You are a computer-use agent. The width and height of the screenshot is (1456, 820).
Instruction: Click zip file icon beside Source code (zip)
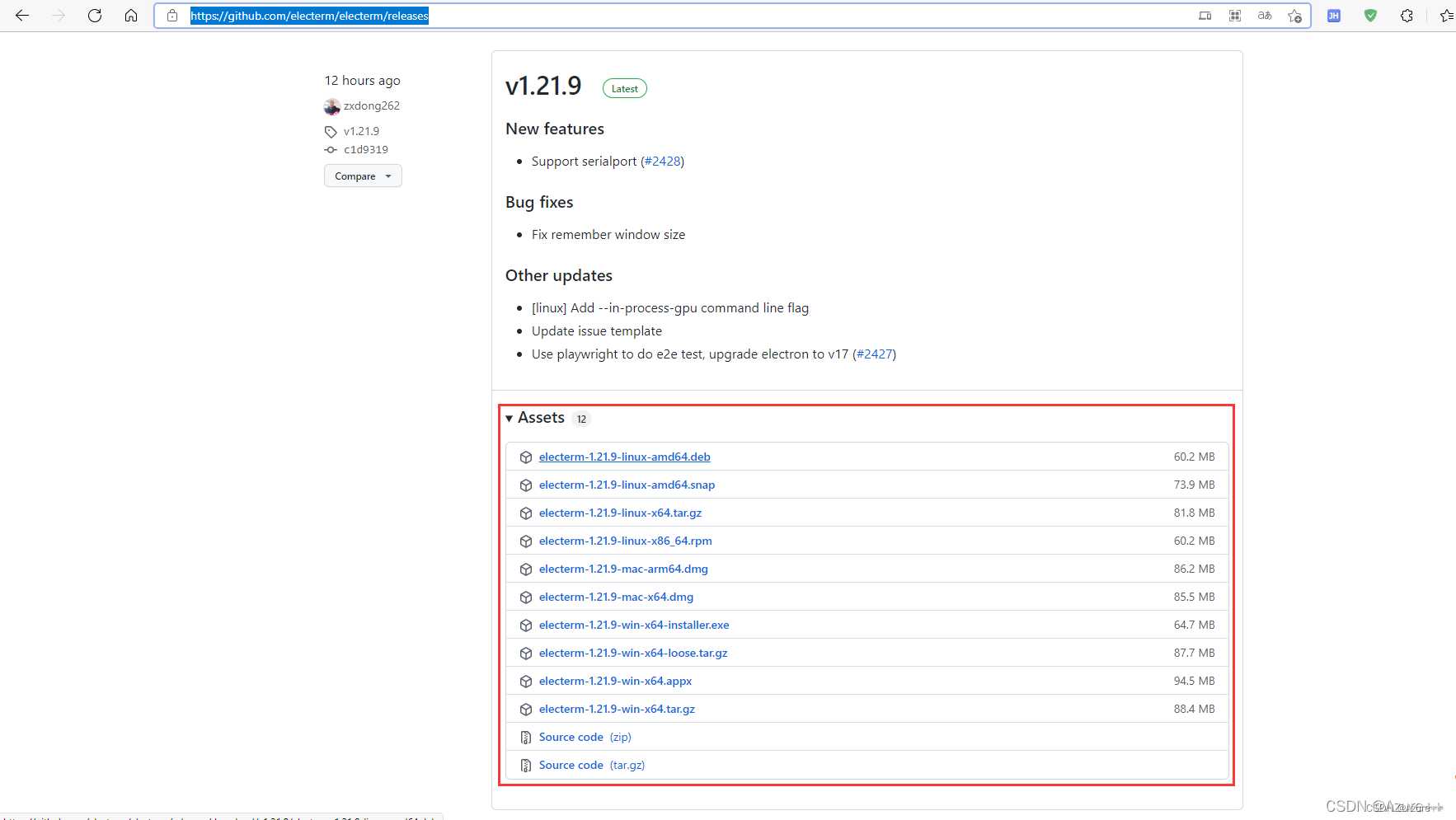pyautogui.click(x=526, y=738)
